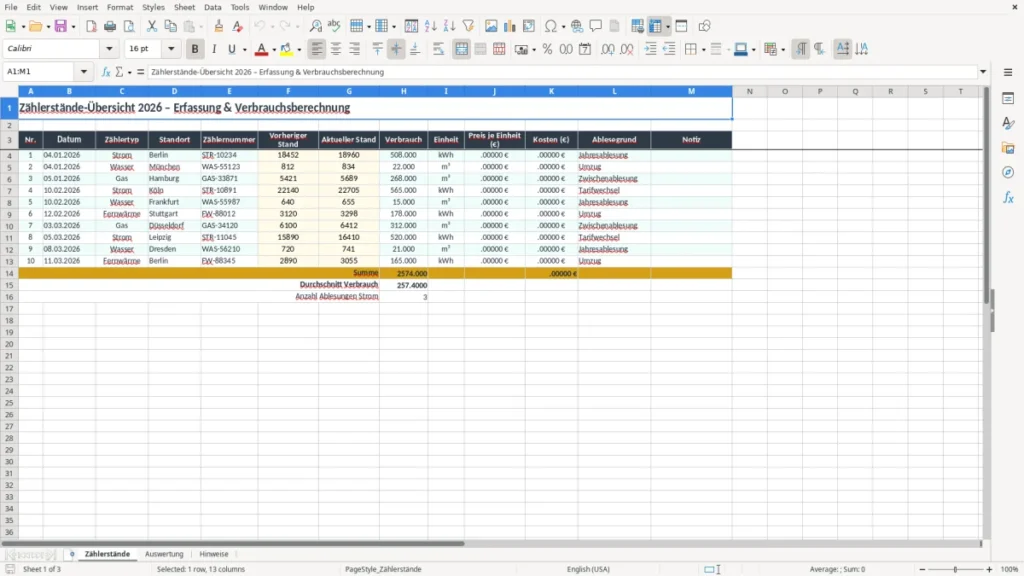Open the Format menu
Viewport: 1024px width, 576px height.
tap(120, 7)
